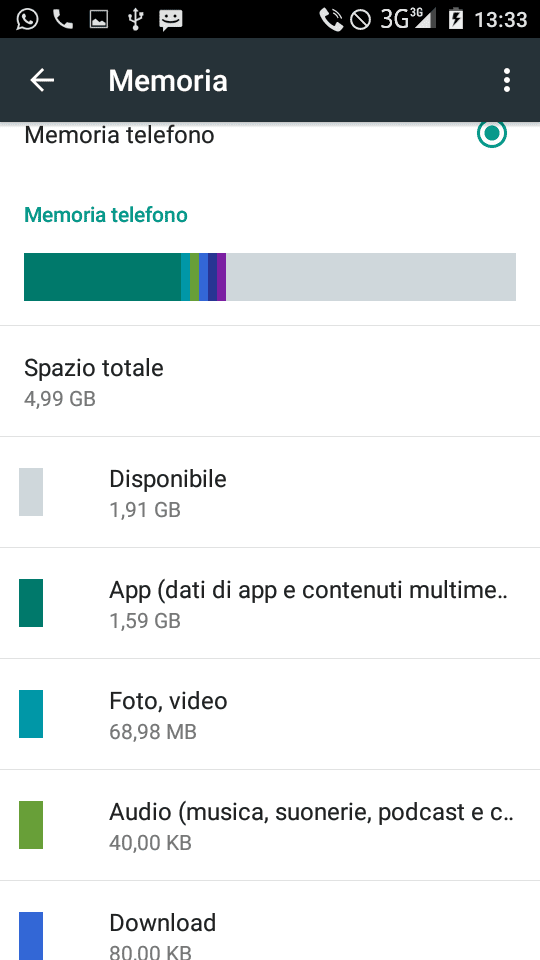Viewport: 540px width, 960px height.
Task: Tap the back arrow next to Memoria
Action: coord(42,80)
